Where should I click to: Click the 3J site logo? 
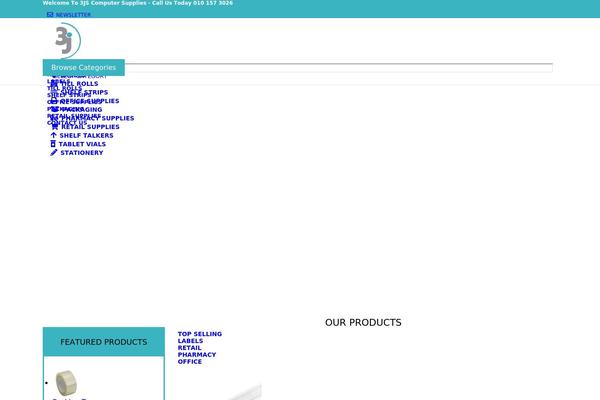tap(68, 40)
